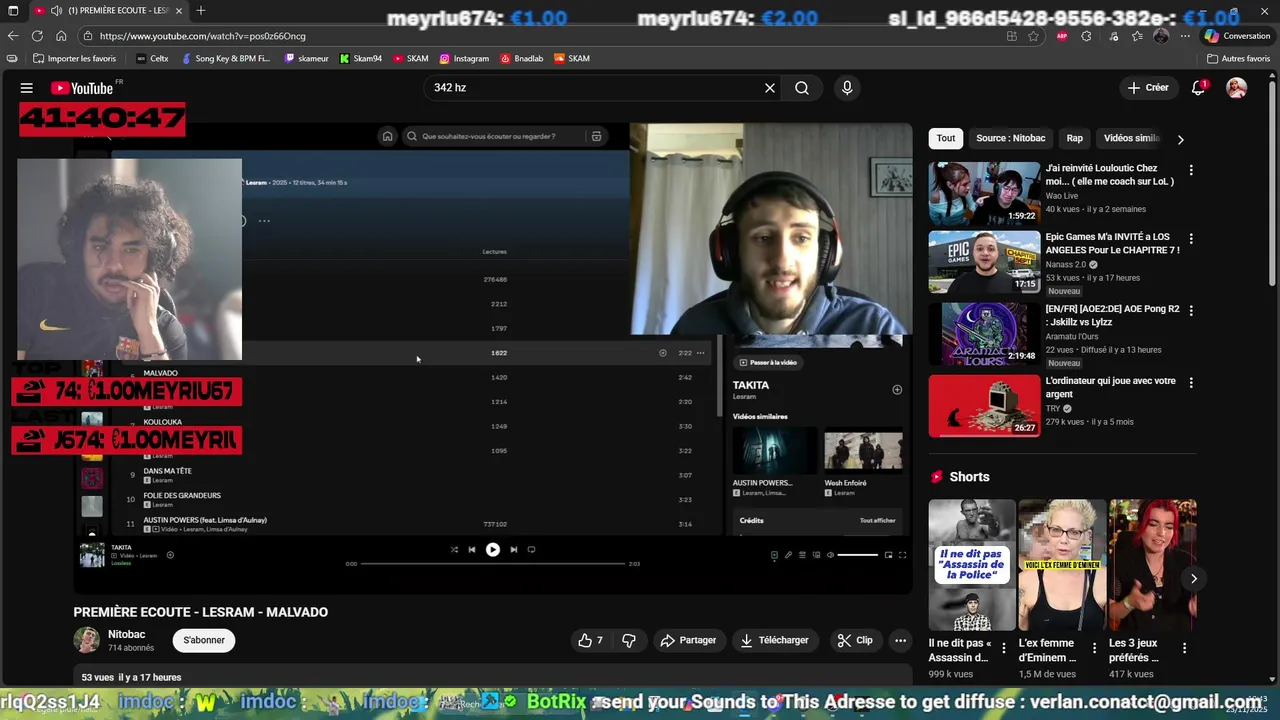Viewport: 1280px width, 720px height.
Task: Like the video
Action: coord(590,640)
